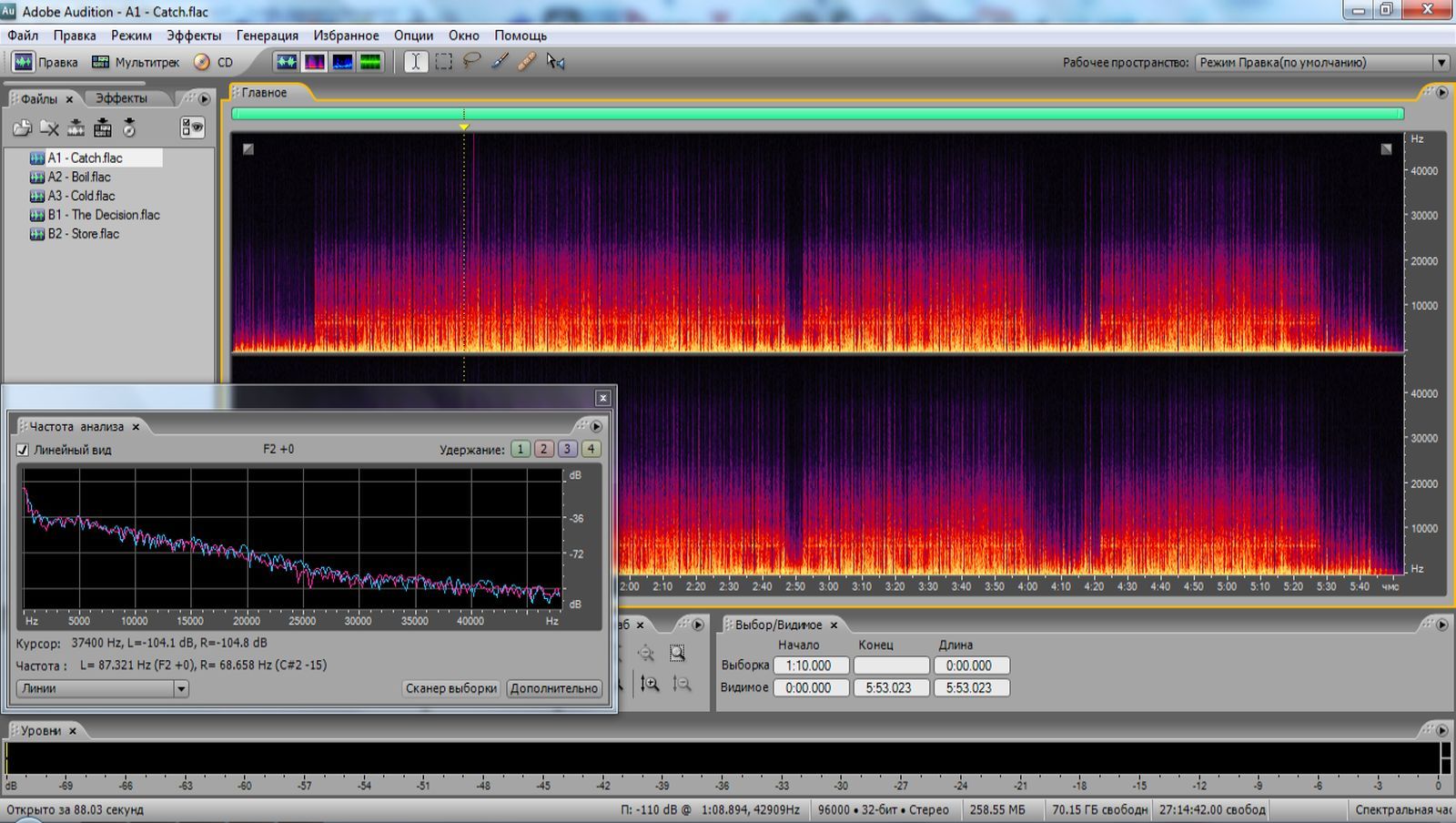Viewport: 1456px width, 823px height.
Task: Open the Линии graph style dropdown
Action: pyautogui.click(x=181, y=689)
